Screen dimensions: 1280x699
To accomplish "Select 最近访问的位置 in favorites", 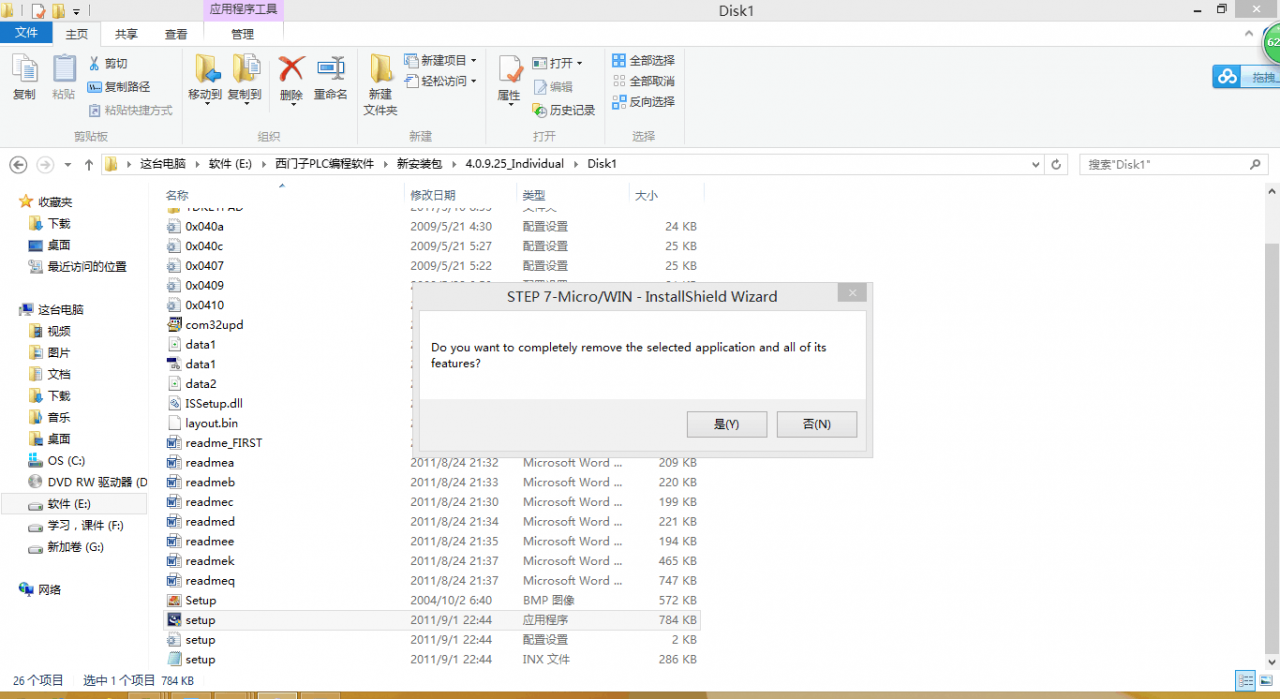I will [x=87, y=267].
